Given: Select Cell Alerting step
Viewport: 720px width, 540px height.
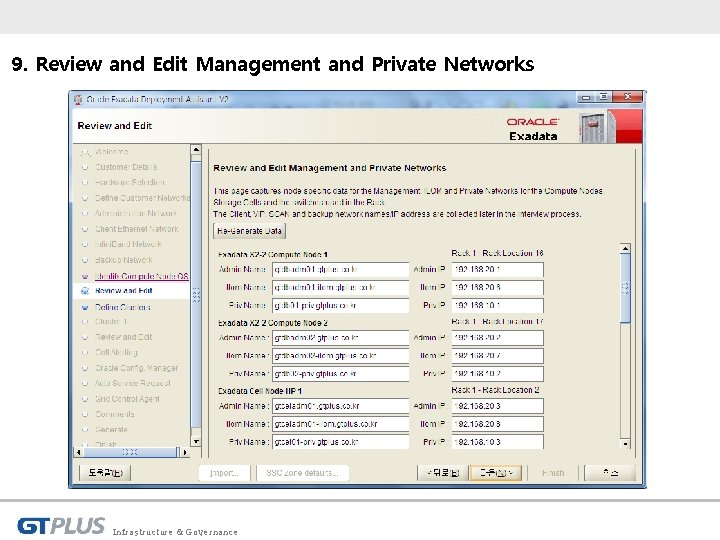Looking at the screenshot, I should click(x=116, y=352).
